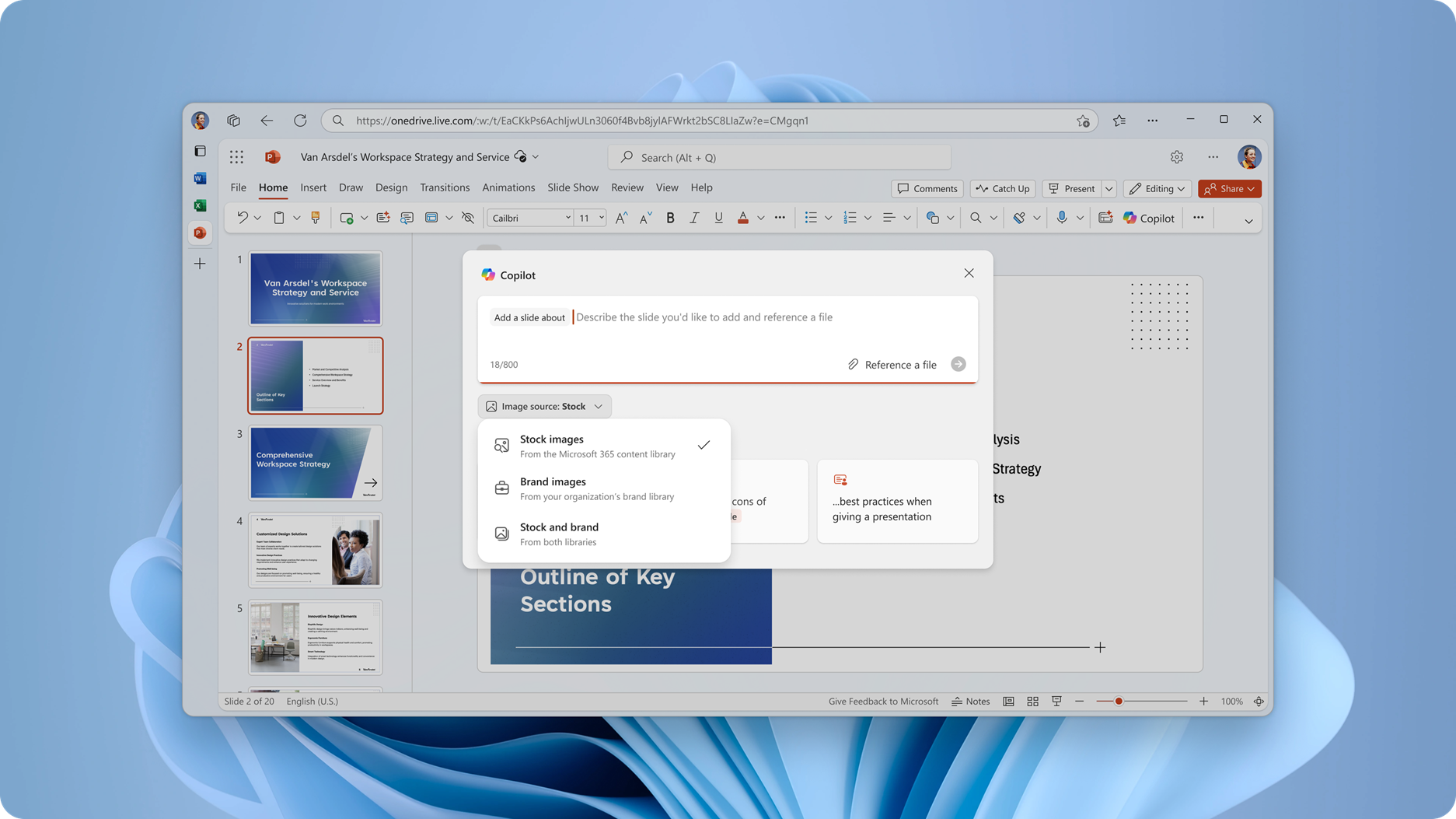Click the Fit slide to window icon

[1259, 702]
